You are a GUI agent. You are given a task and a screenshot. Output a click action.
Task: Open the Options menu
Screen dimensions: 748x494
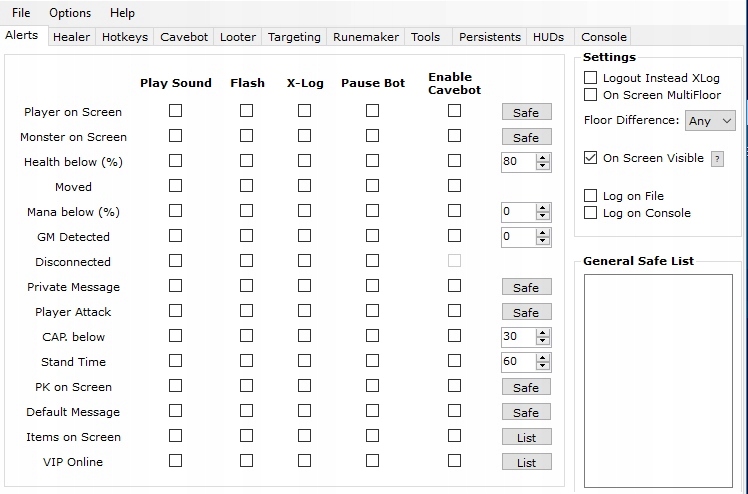pyautogui.click(x=70, y=13)
